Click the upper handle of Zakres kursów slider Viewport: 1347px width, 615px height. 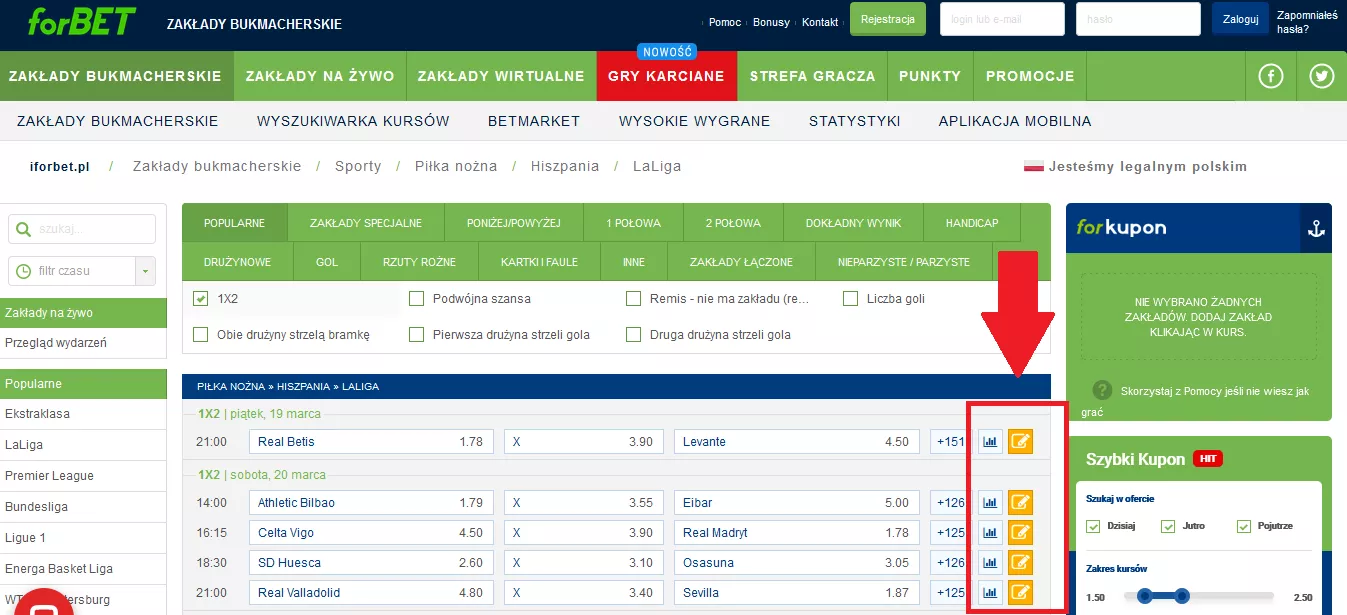(1182, 597)
